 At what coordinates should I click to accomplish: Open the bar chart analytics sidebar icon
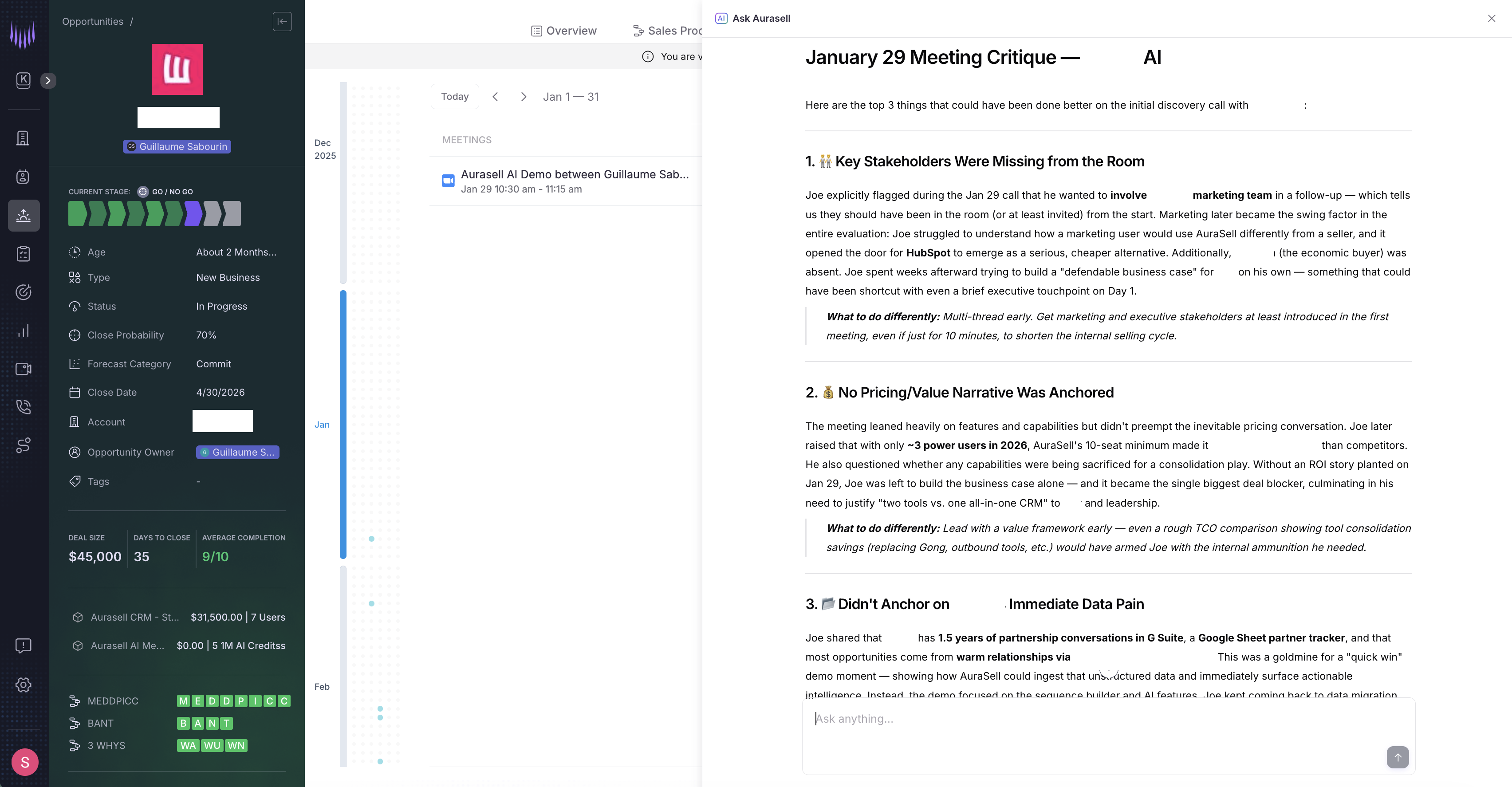point(23,331)
